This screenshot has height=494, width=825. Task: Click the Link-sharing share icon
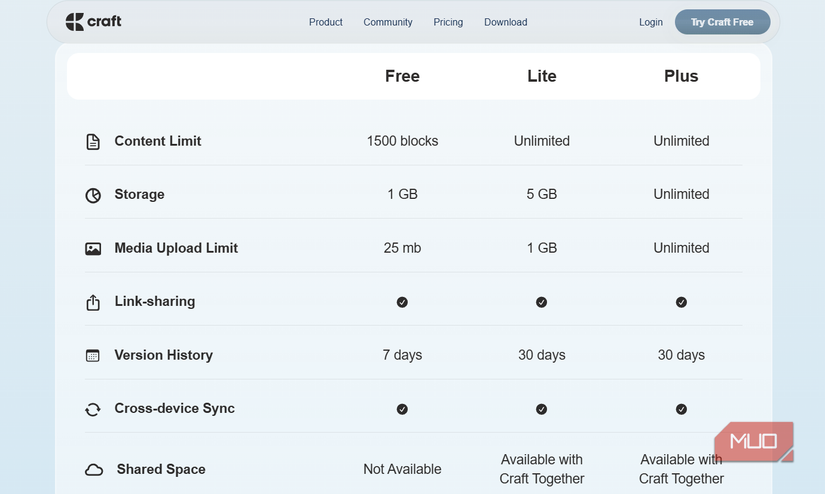click(x=93, y=303)
